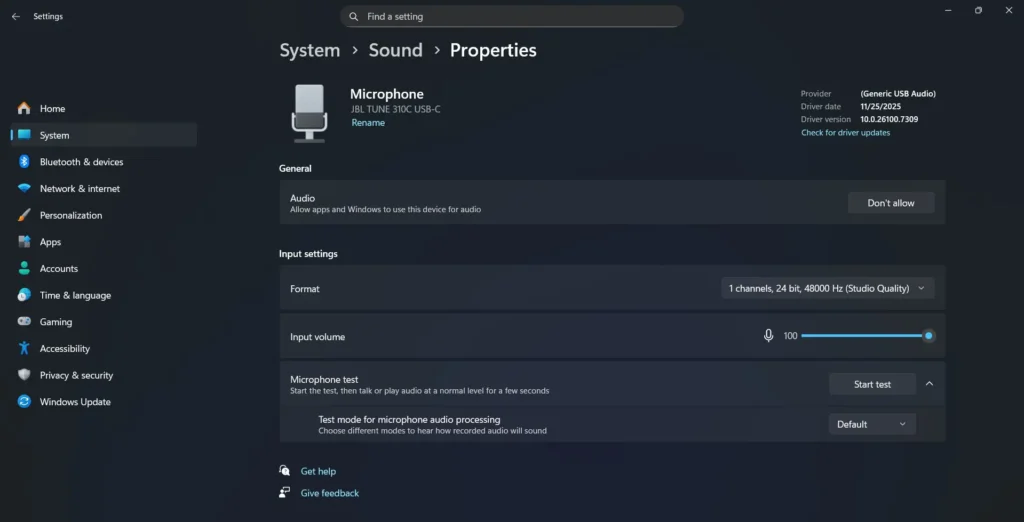Click the System monitor icon in sidebar

(x=24, y=135)
